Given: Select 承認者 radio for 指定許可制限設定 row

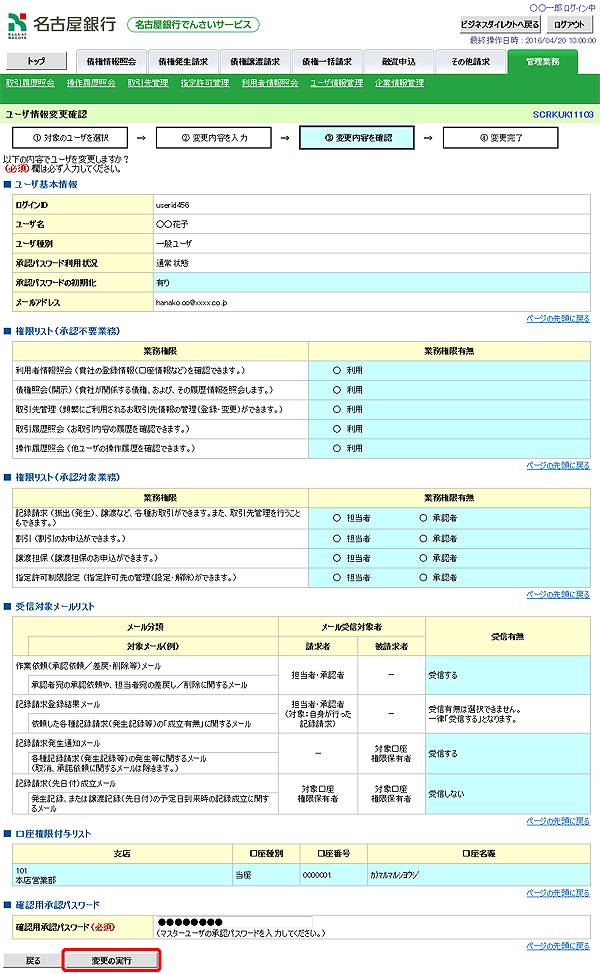Looking at the screenshot, I should click(423, 577).
